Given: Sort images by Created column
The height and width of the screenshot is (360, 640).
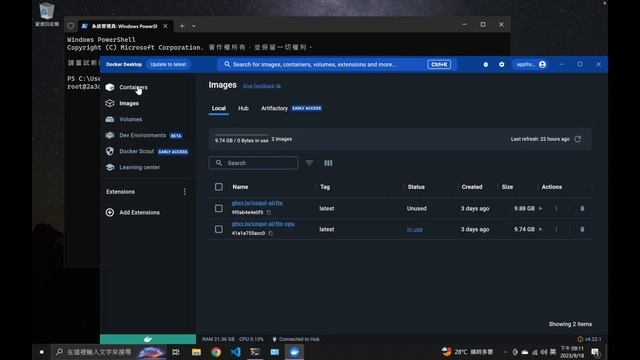Looking at the screenshot, I should pos(472,187).
